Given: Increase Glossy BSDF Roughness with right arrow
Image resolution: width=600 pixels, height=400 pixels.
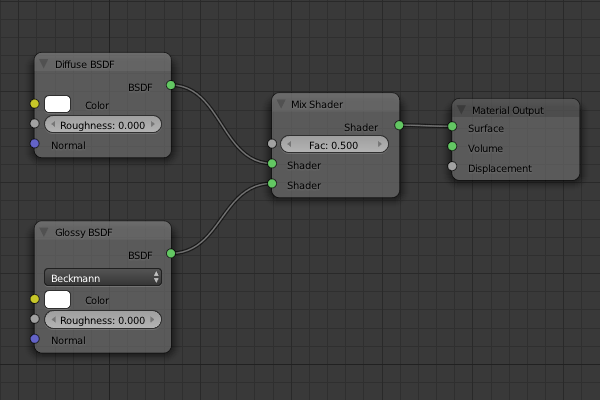Looking at the screenshot, I should click(x=153, y=319).
